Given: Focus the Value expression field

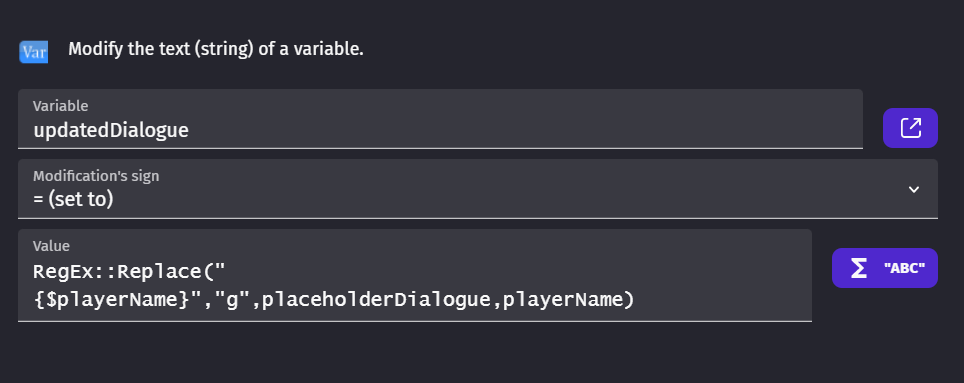Looking at the screenshot, I should [415, 275].
